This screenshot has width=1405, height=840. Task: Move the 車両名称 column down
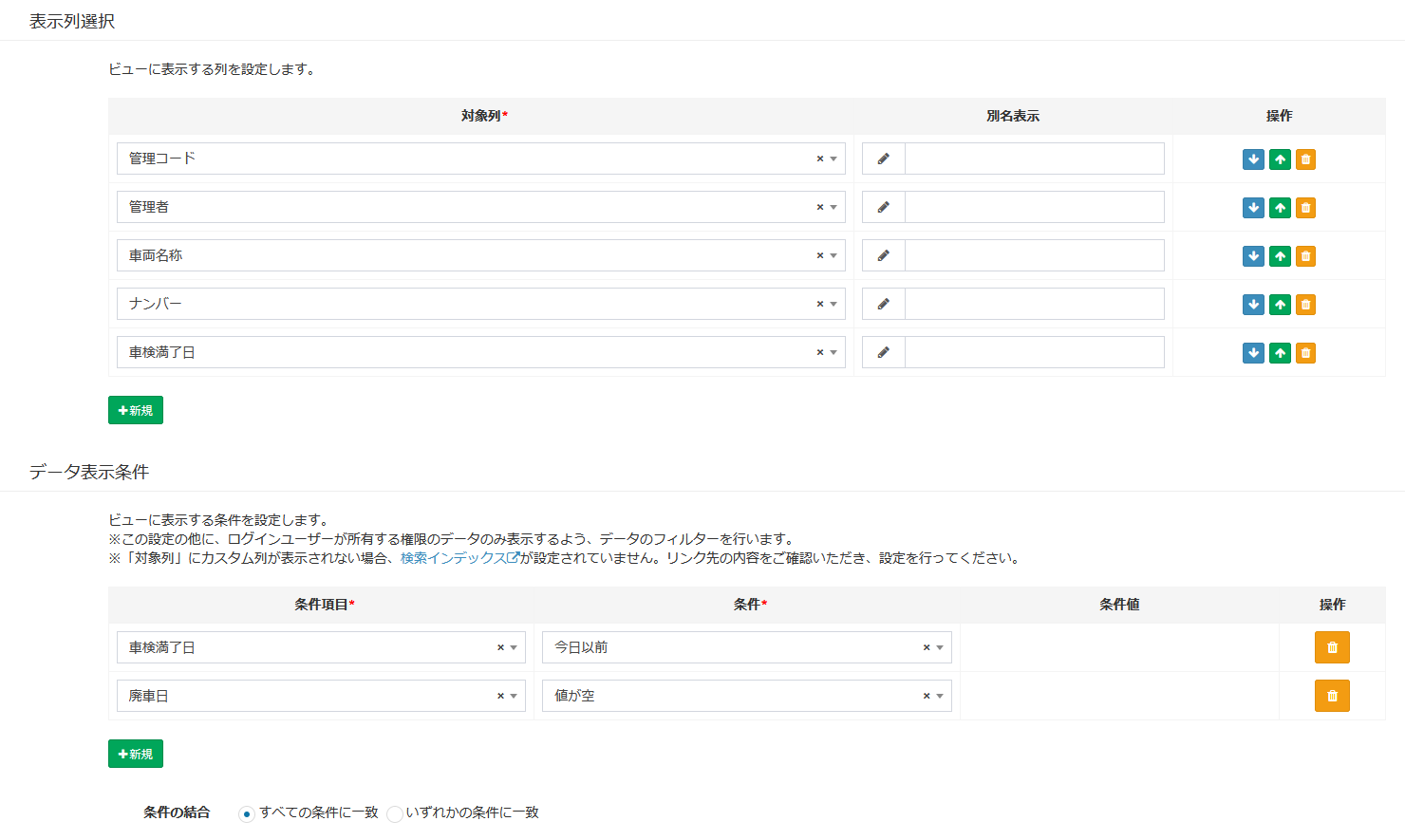pyautogui.click(x=1253, y=256)
